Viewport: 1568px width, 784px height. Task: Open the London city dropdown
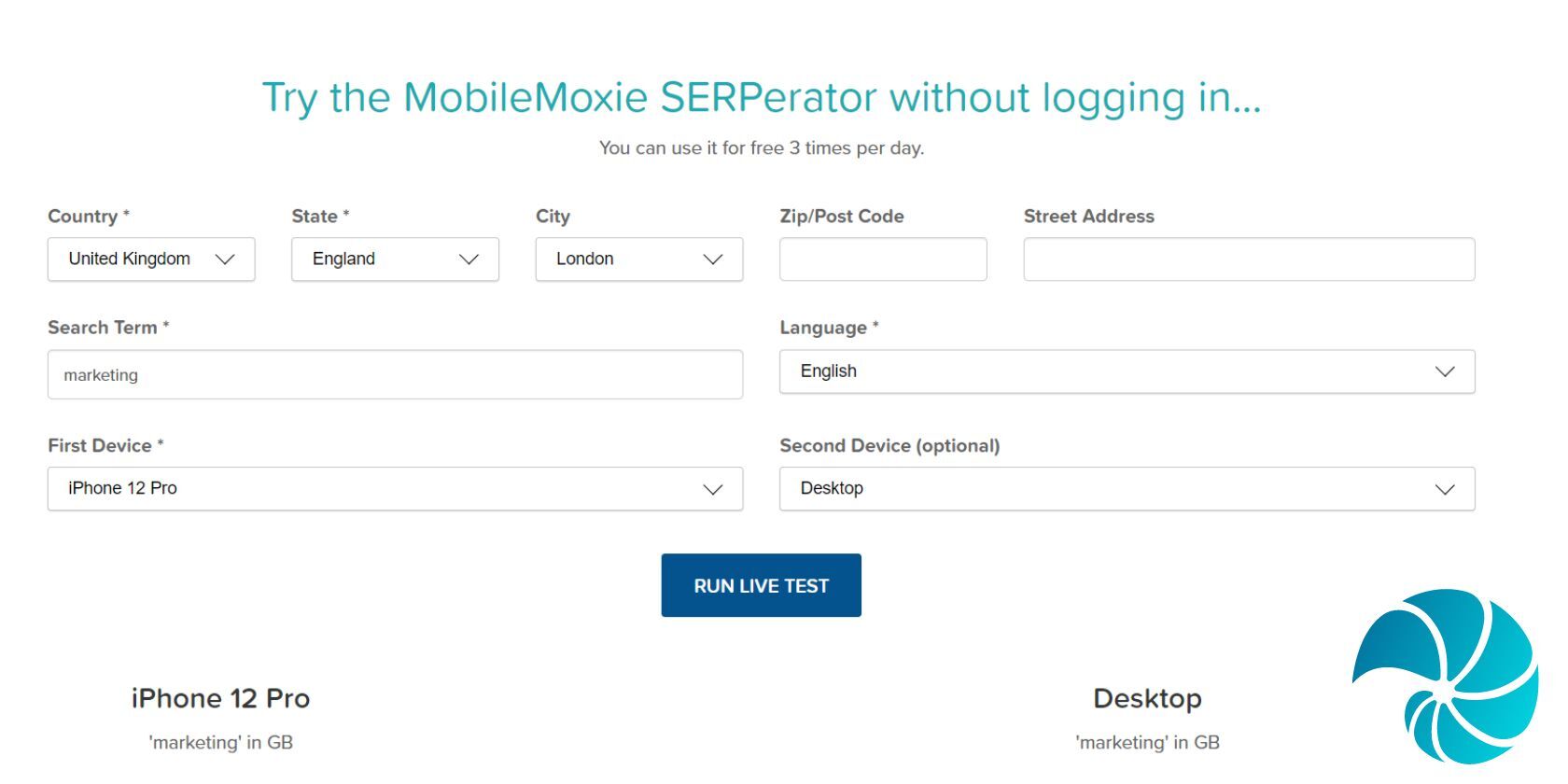[x=616, y=259]
